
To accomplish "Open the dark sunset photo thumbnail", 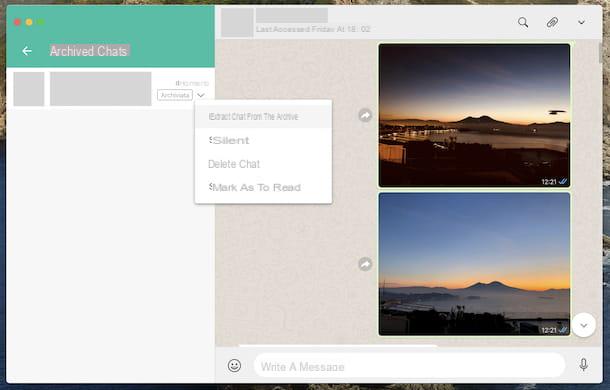I will [x=474, y=115].
